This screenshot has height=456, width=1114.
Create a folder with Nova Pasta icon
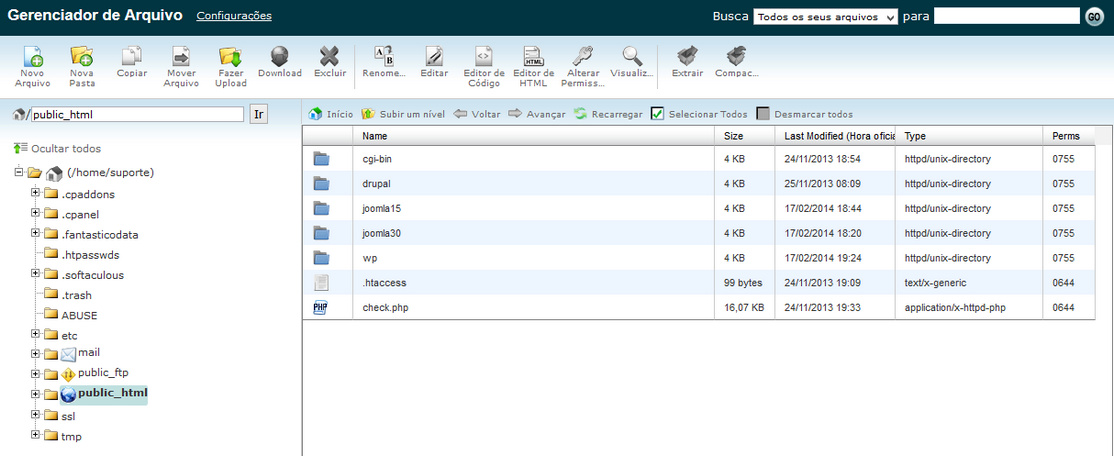(82, 57)
